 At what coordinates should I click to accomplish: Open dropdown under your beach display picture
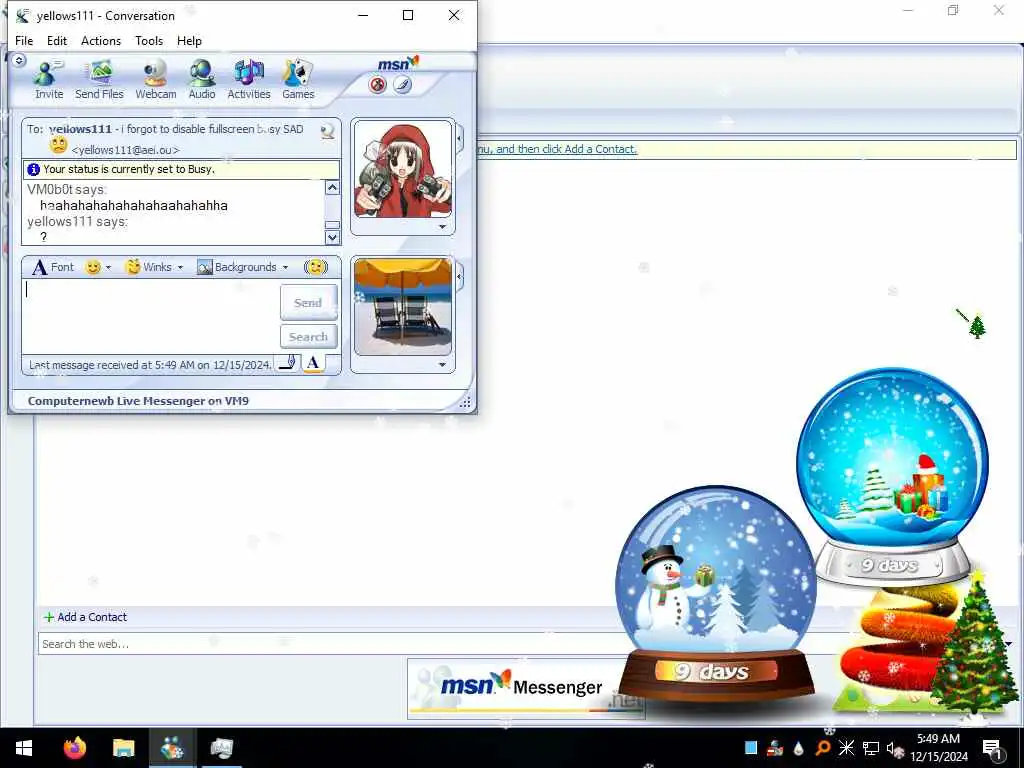click(443, 365)
